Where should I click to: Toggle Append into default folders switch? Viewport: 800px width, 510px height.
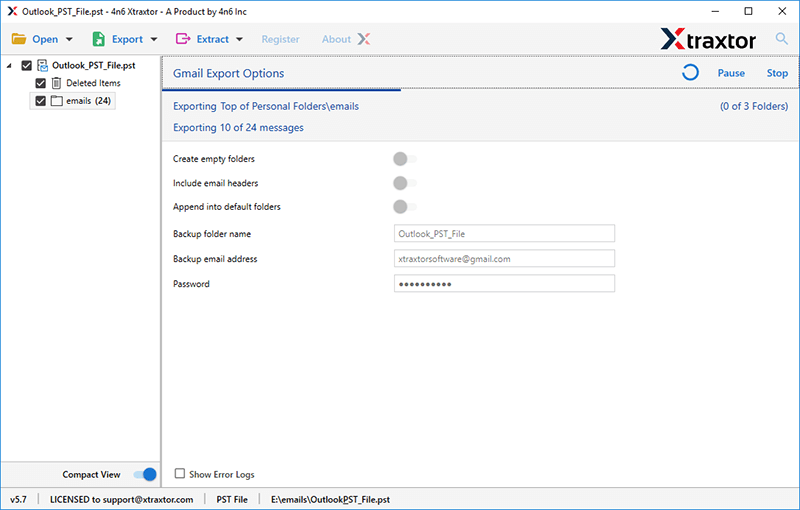(405, 207)
